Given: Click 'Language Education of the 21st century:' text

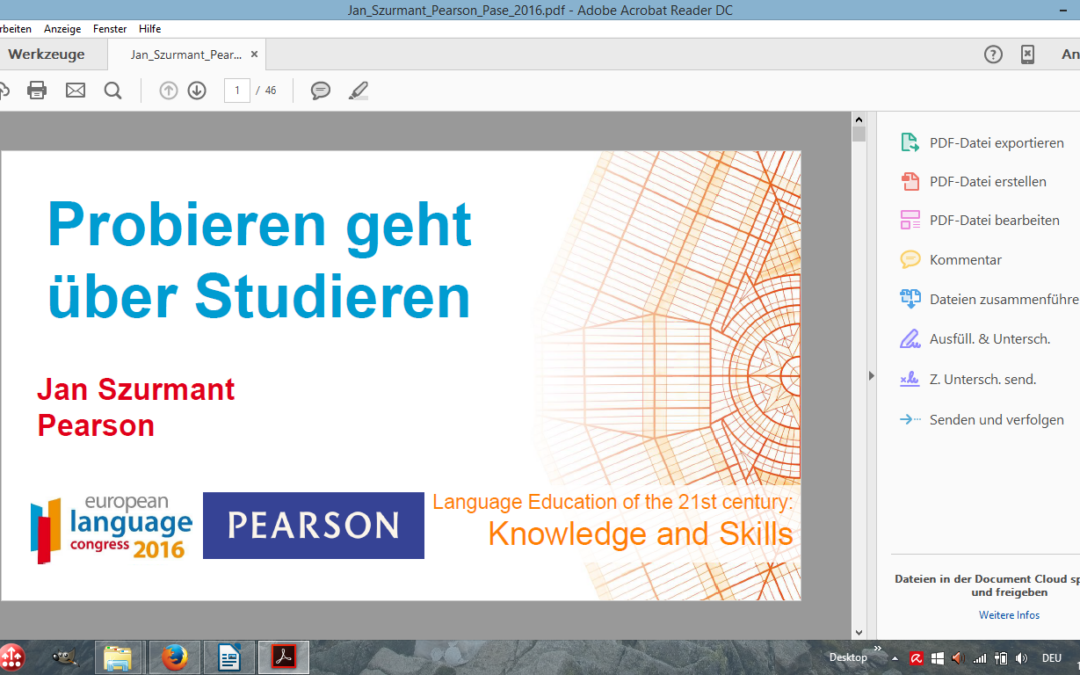Looking at the screenshot, I should point(612,501).
